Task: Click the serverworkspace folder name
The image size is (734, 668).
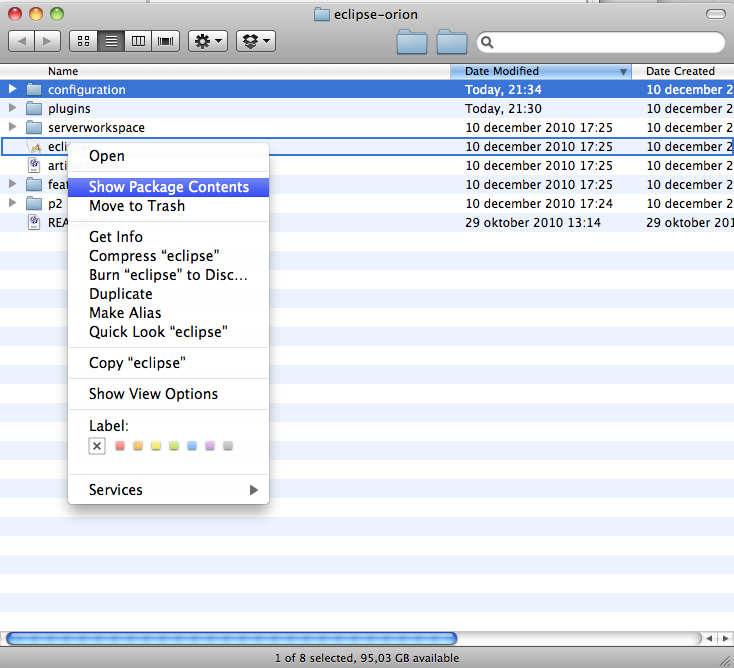Action: [x=96, y=127]
